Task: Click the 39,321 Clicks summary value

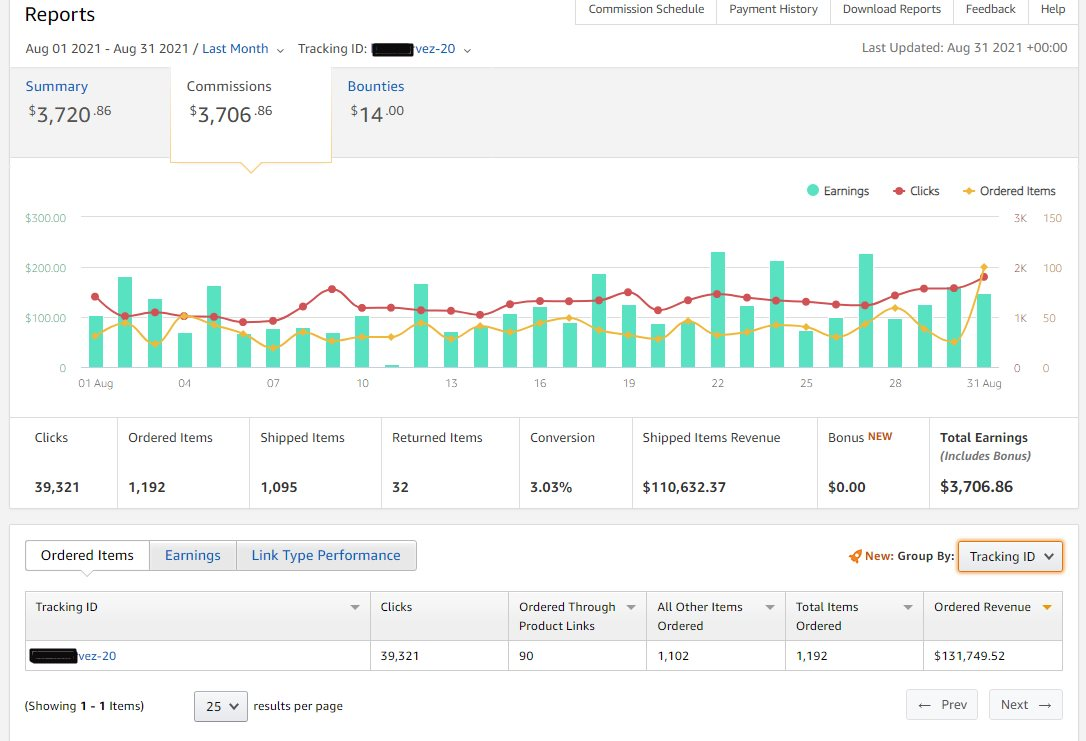Action: tap(57, 488)
